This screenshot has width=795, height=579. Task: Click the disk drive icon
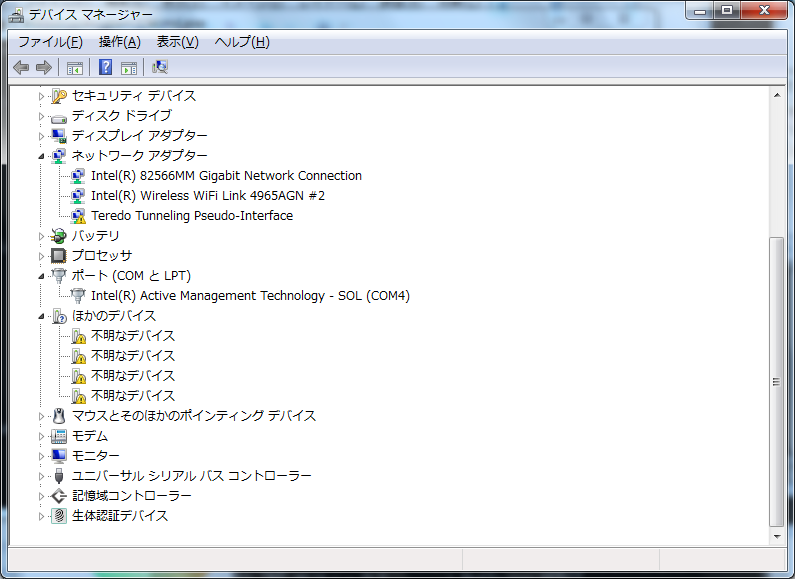(59, 118)
